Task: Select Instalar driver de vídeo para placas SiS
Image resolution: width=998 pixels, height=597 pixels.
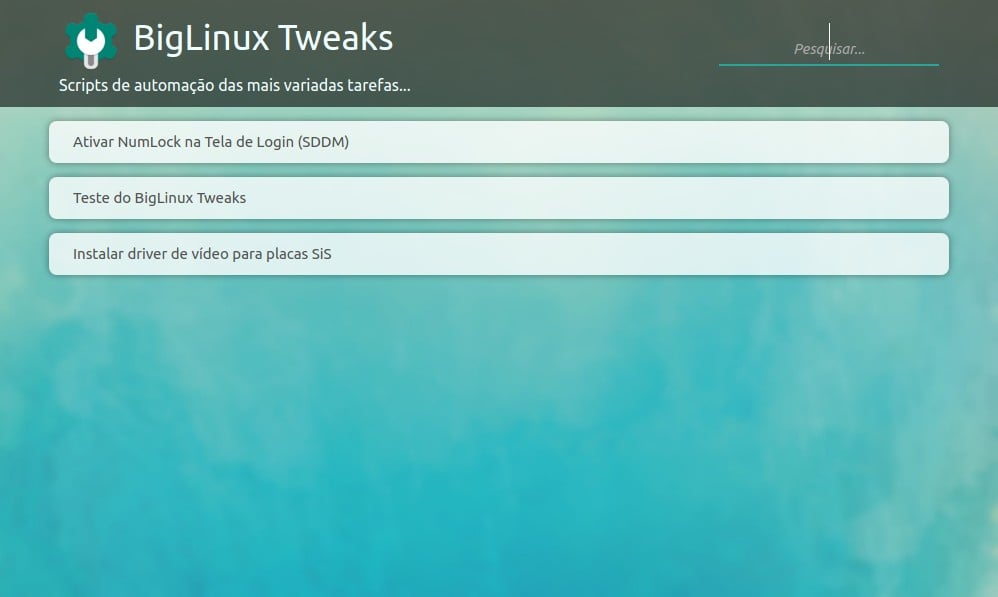Action: click(x=499, y=254)
